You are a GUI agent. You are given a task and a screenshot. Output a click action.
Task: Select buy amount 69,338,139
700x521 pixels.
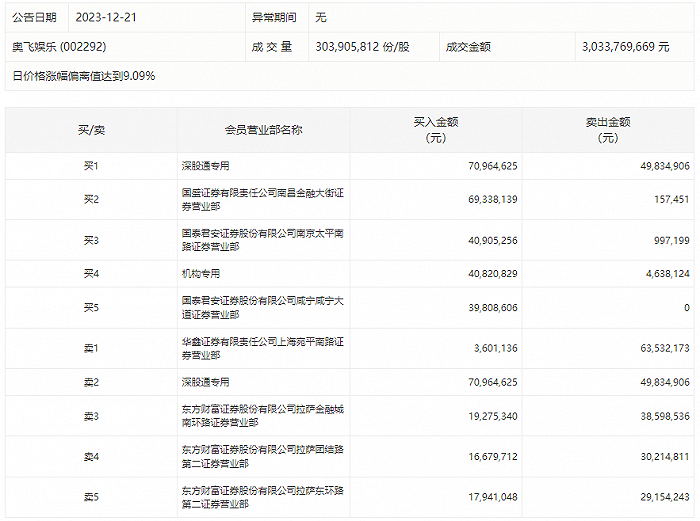tap(493, 200)
